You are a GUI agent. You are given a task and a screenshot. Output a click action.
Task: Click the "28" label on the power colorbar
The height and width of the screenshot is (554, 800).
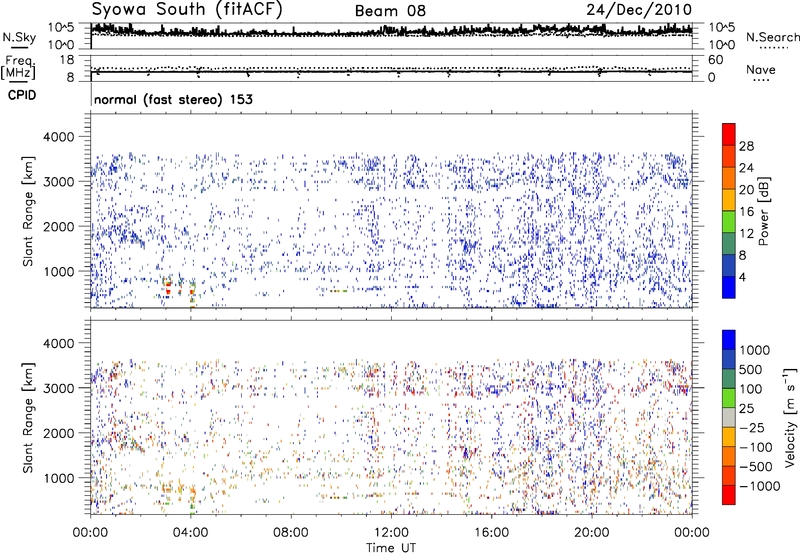tap(746, 146)
